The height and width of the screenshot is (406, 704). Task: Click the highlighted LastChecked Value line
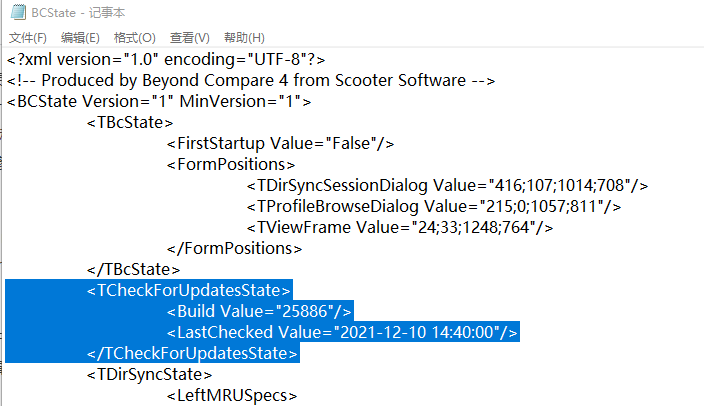pos(342,332)
